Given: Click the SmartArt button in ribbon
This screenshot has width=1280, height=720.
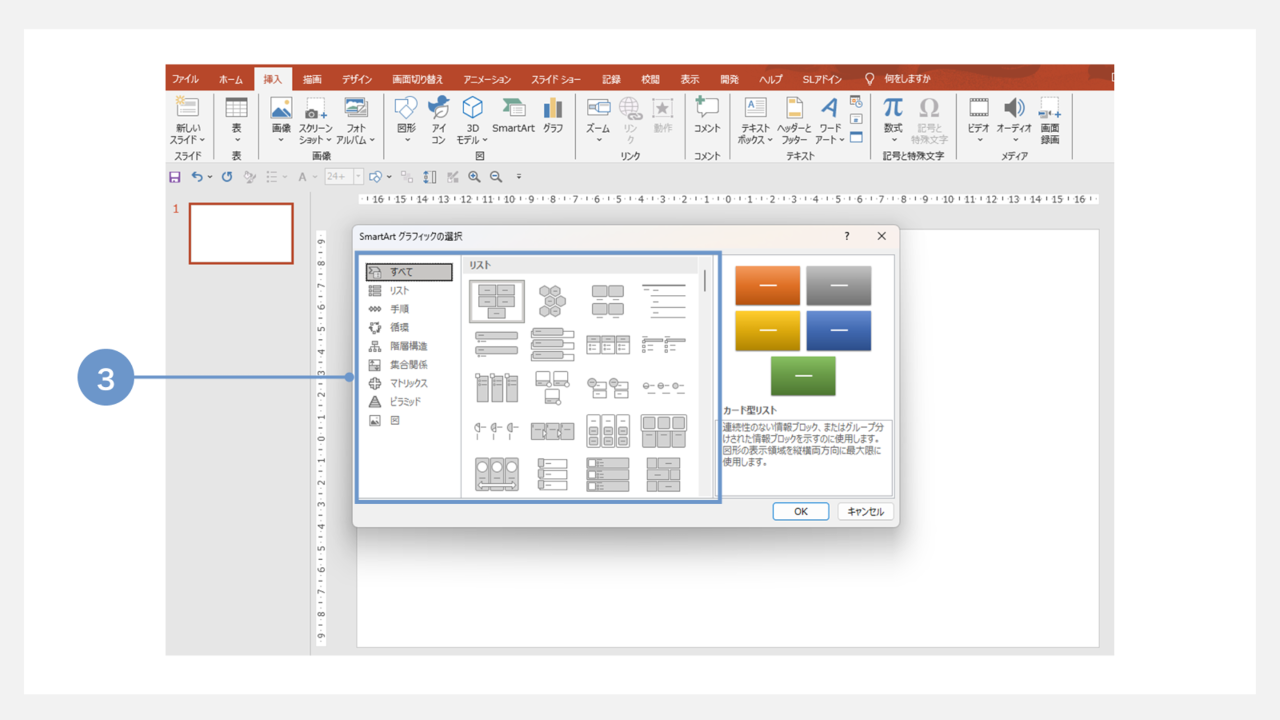Looking at the screenshot, I should tap(513, 115).
